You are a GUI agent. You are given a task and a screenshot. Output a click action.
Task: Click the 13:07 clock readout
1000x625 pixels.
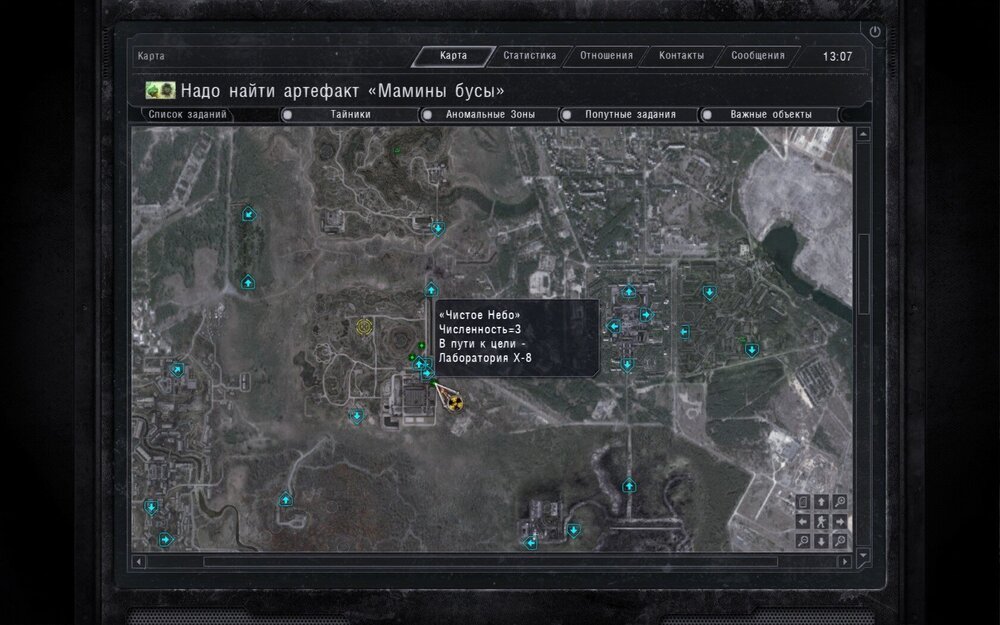coord(837,57)
